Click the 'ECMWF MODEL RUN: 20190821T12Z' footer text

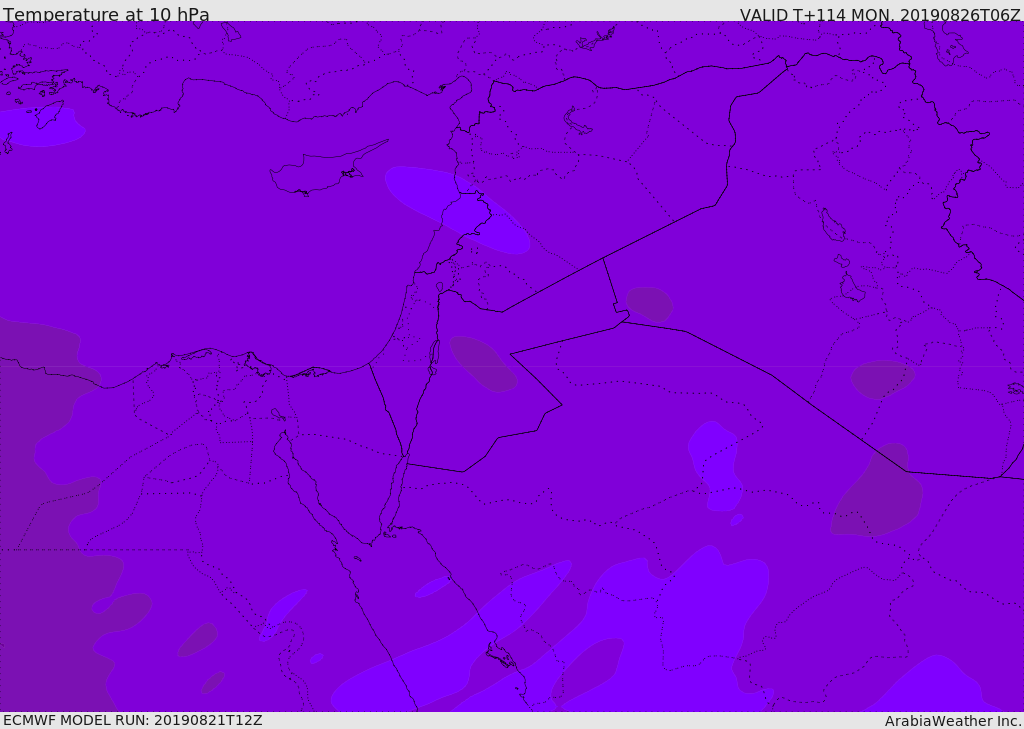click(x=133, y=720)
